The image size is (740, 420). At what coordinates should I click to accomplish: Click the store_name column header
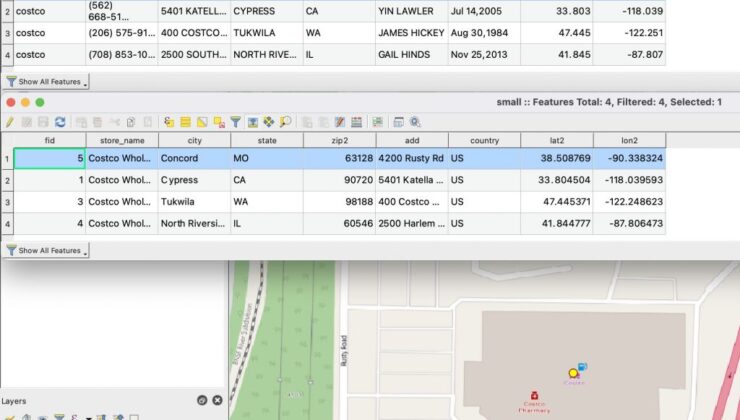pyautogui.click(x=122, y=140)
